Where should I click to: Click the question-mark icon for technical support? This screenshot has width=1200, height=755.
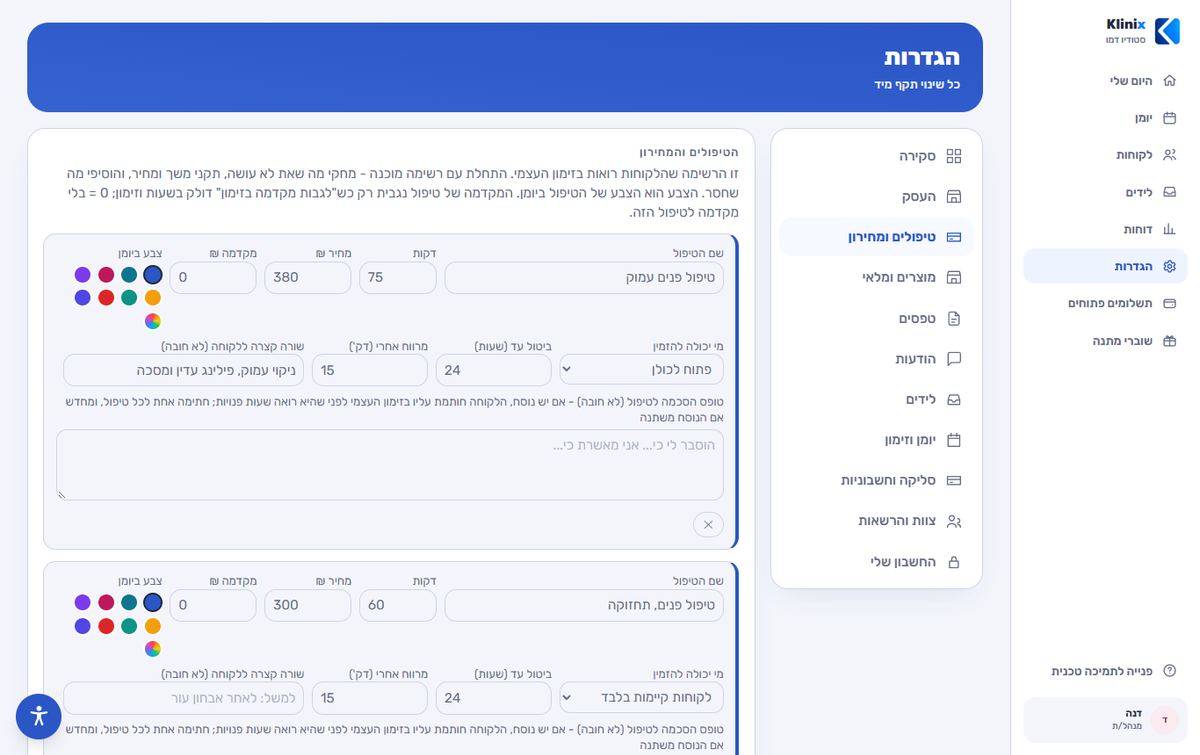(x=1170, y=671)
